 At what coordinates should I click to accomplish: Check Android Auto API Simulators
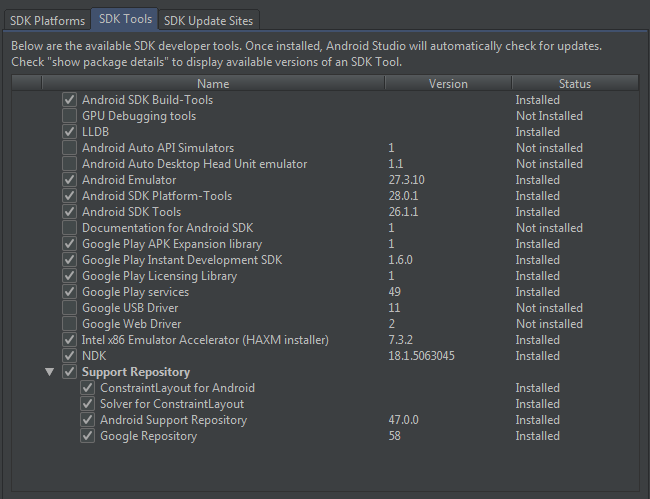[69, 148]
